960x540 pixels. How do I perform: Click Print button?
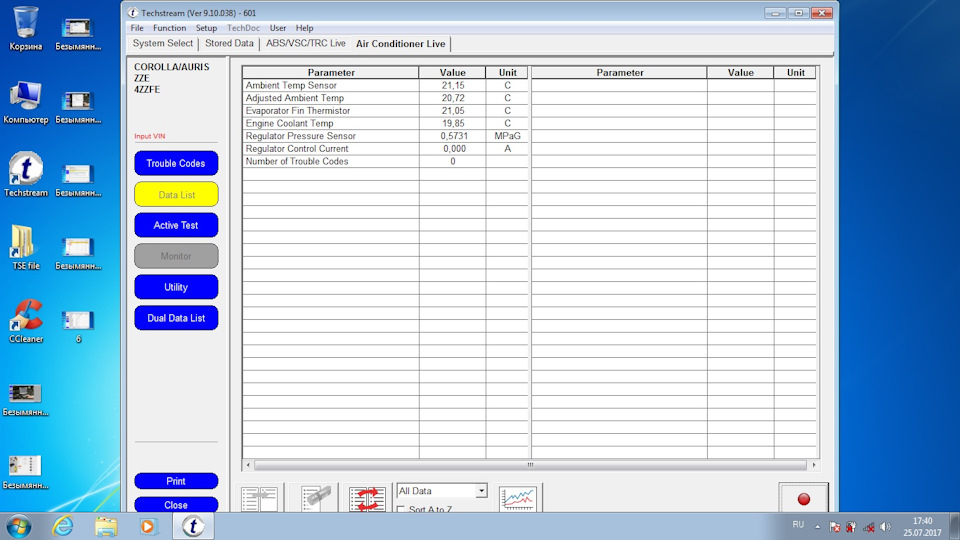pos(176,481)
